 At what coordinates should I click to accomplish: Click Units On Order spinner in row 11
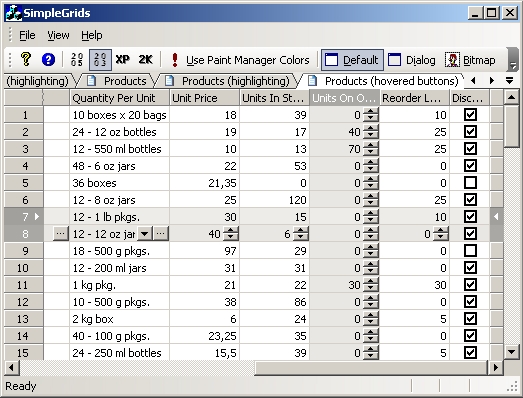tap(371, 285)
